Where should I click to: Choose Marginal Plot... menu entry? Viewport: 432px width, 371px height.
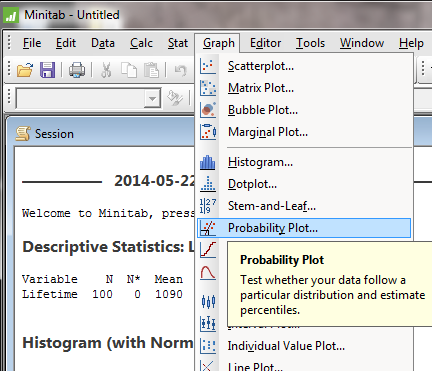(x=304, y=132)
